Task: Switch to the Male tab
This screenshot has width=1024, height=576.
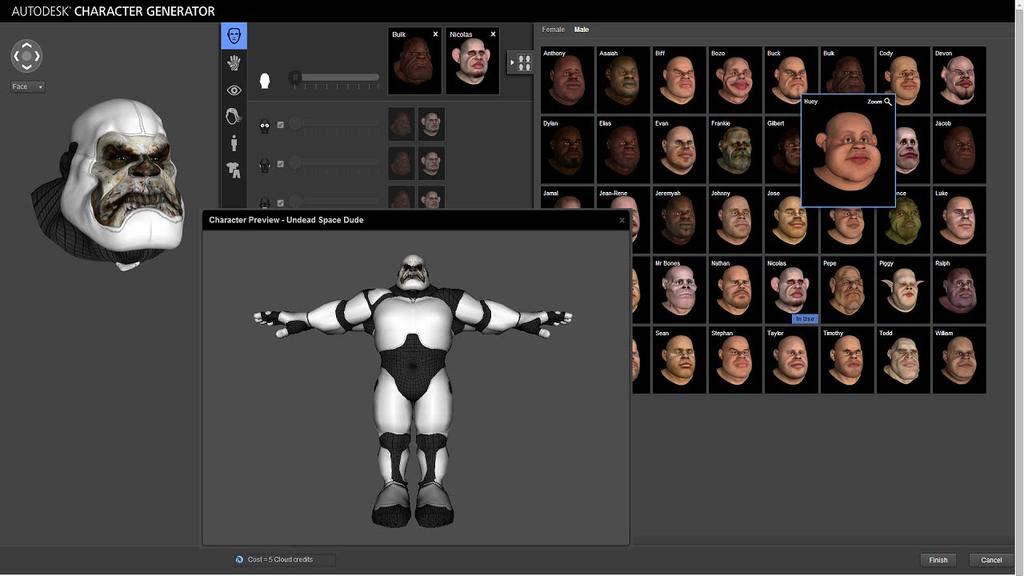Action: click(581, 29)
